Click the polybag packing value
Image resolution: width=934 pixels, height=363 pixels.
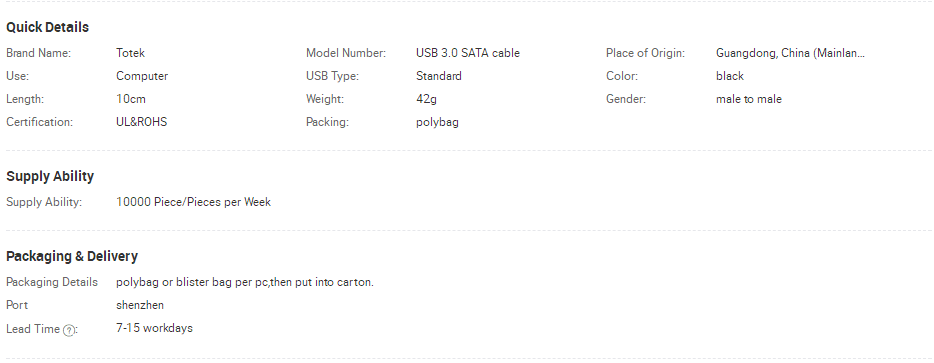pos(437,123)
